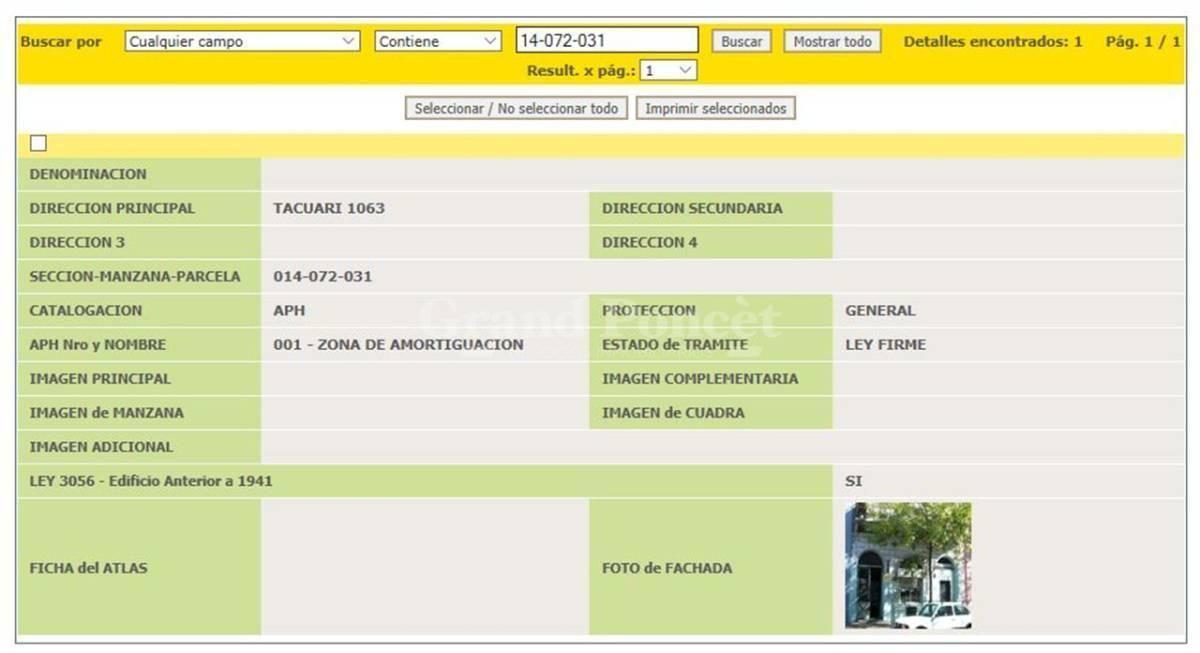
Task: Click the CATALOGACION label
Action: [x=86, y=311]
